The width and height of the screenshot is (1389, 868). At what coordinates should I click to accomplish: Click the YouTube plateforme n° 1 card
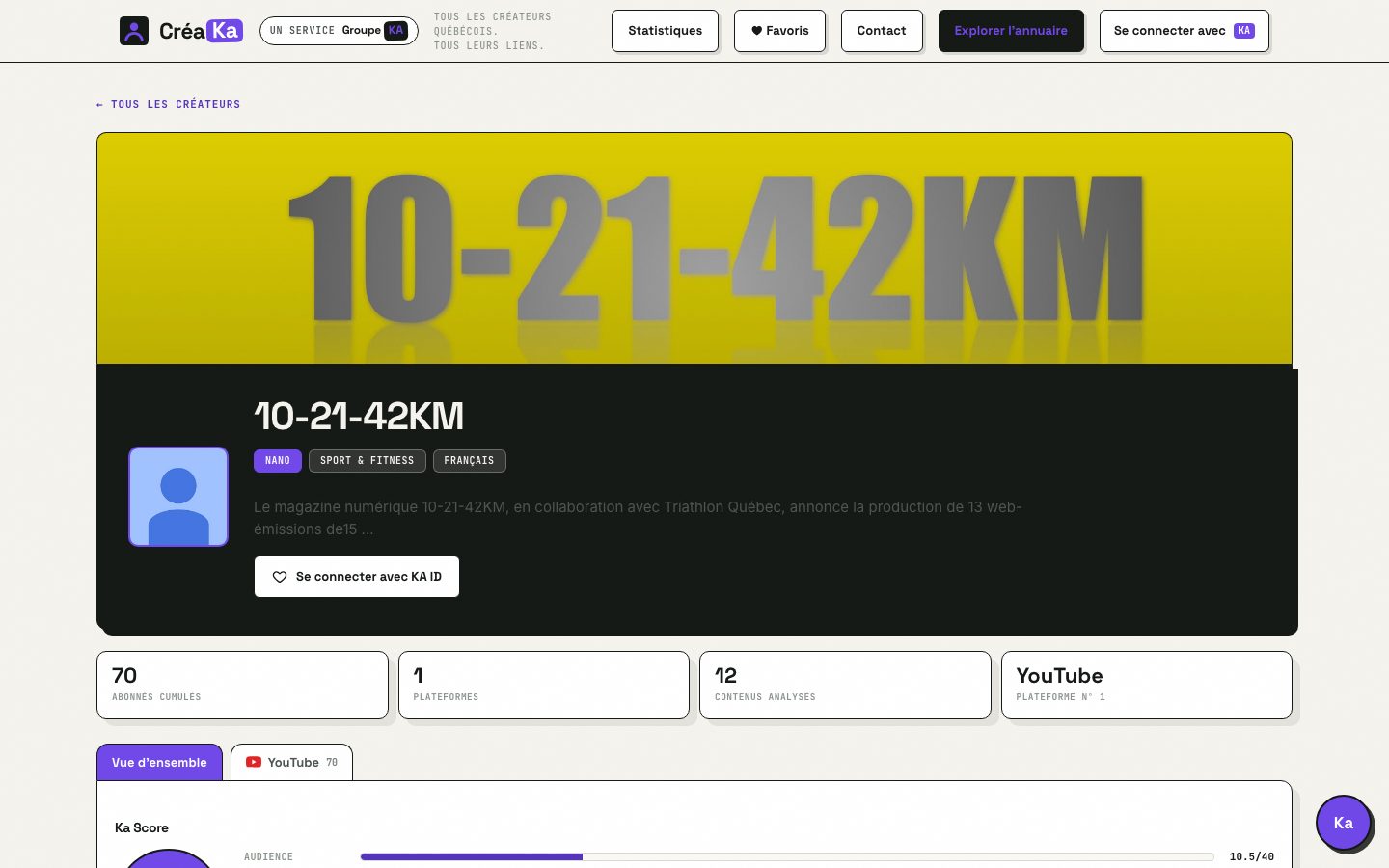pyautogui.click(x=1147, y=685)
